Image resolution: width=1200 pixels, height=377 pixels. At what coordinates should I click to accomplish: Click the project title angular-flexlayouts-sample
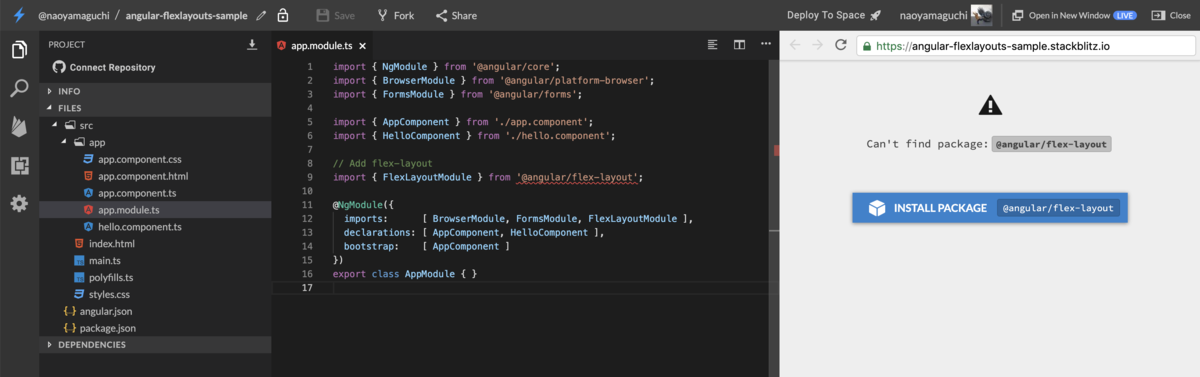pos(187,16)
